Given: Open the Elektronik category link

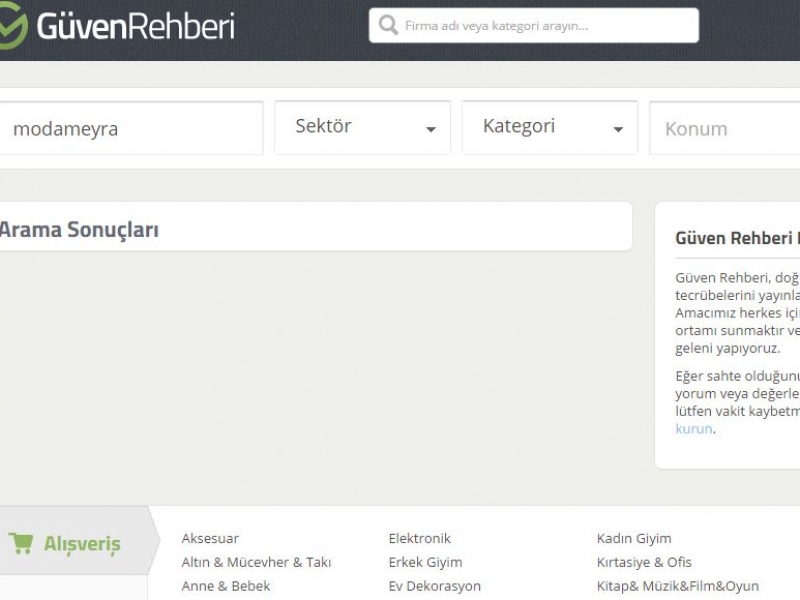Looking at the screenshot, I should tap(420, 538).
